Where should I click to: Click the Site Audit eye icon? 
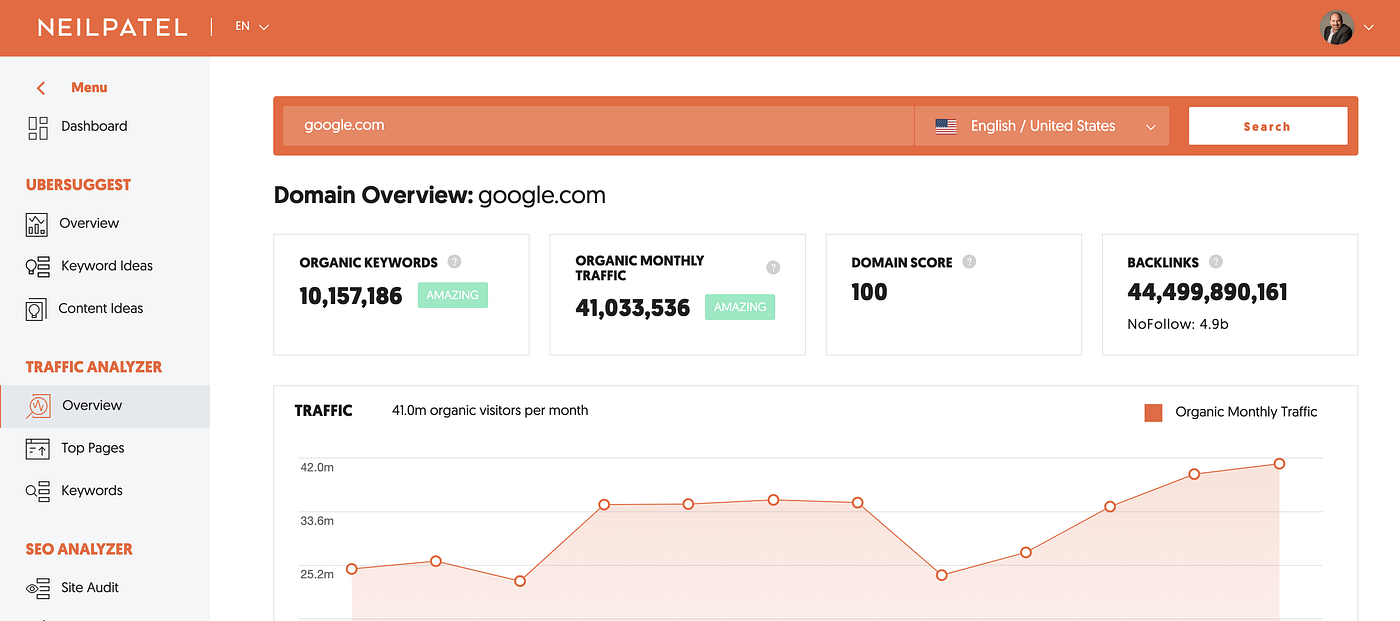[x=38, y=588]
